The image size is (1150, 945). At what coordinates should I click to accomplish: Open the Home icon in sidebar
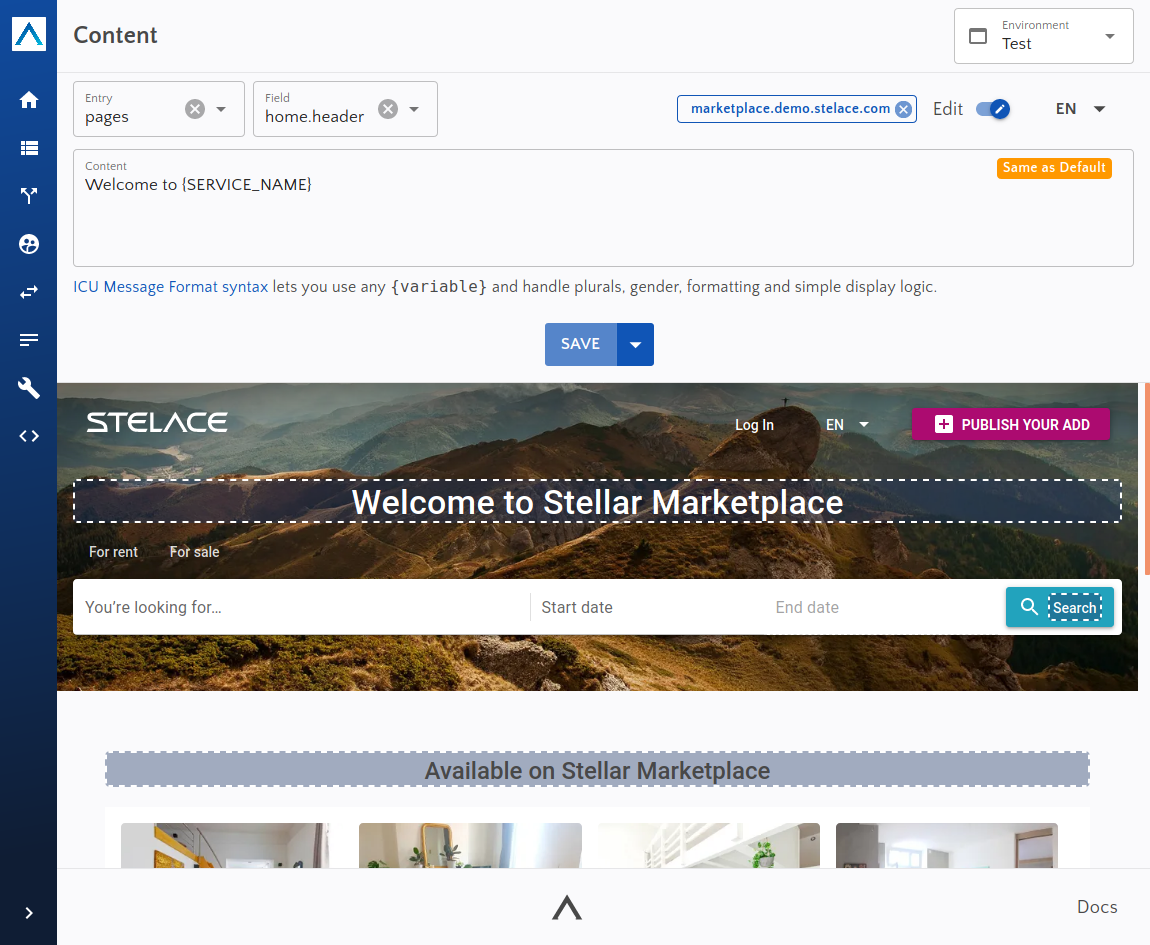pyautogui.click(x=29, y=100)
